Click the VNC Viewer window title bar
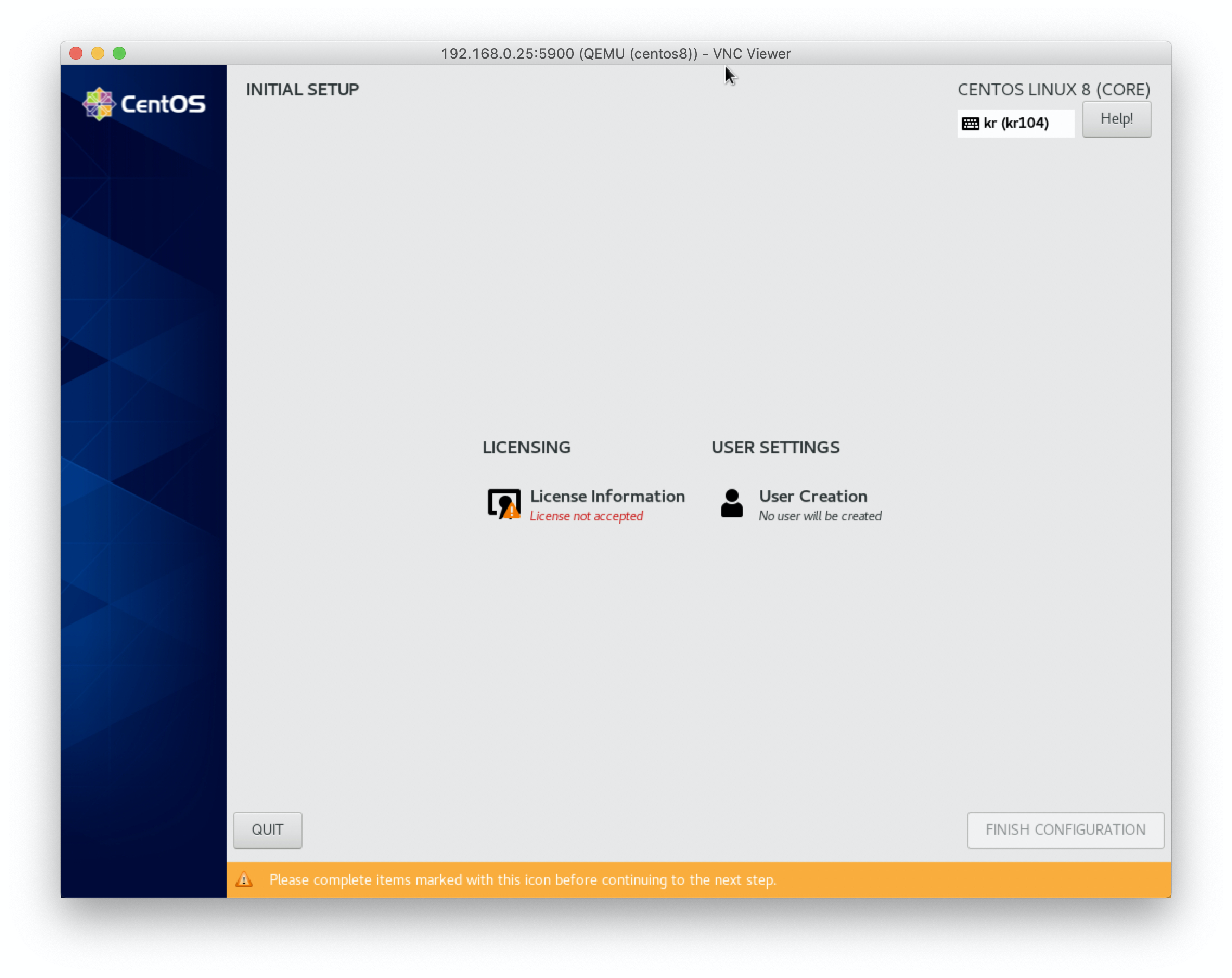This screenshot has height=978, width=1232. [615, 53]
